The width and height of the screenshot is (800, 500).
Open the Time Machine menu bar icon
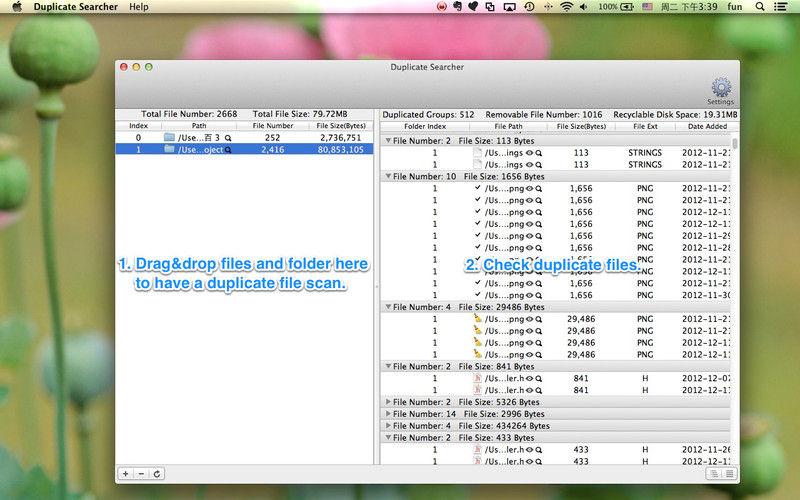[529, 7]
